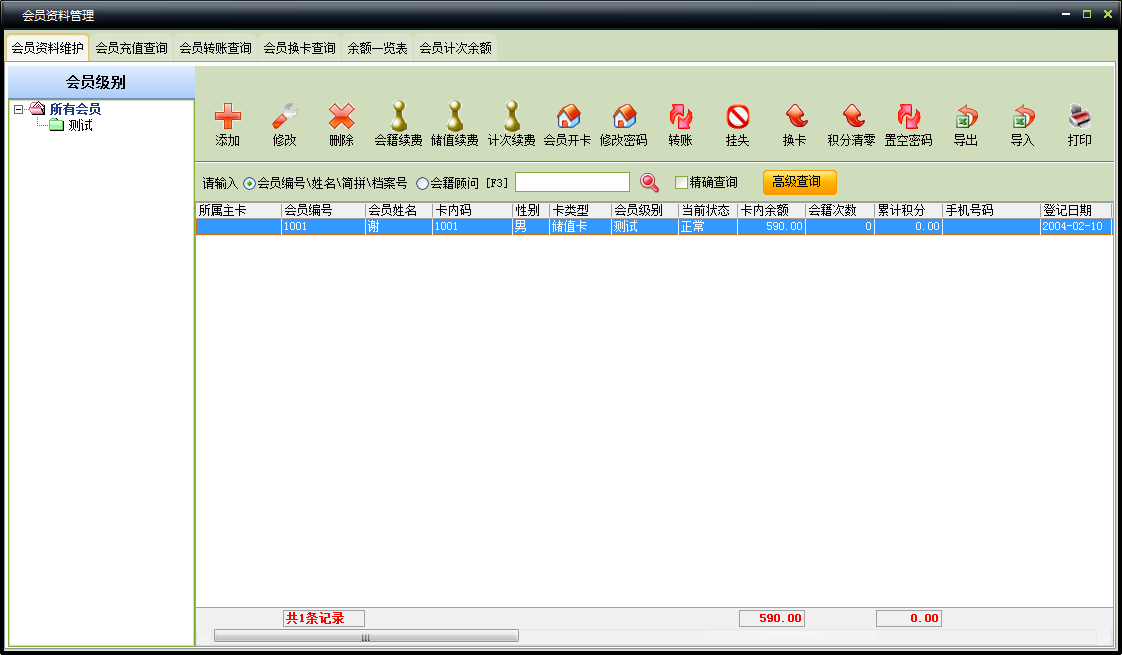Click the footer total 590.00

pos(772,618)
